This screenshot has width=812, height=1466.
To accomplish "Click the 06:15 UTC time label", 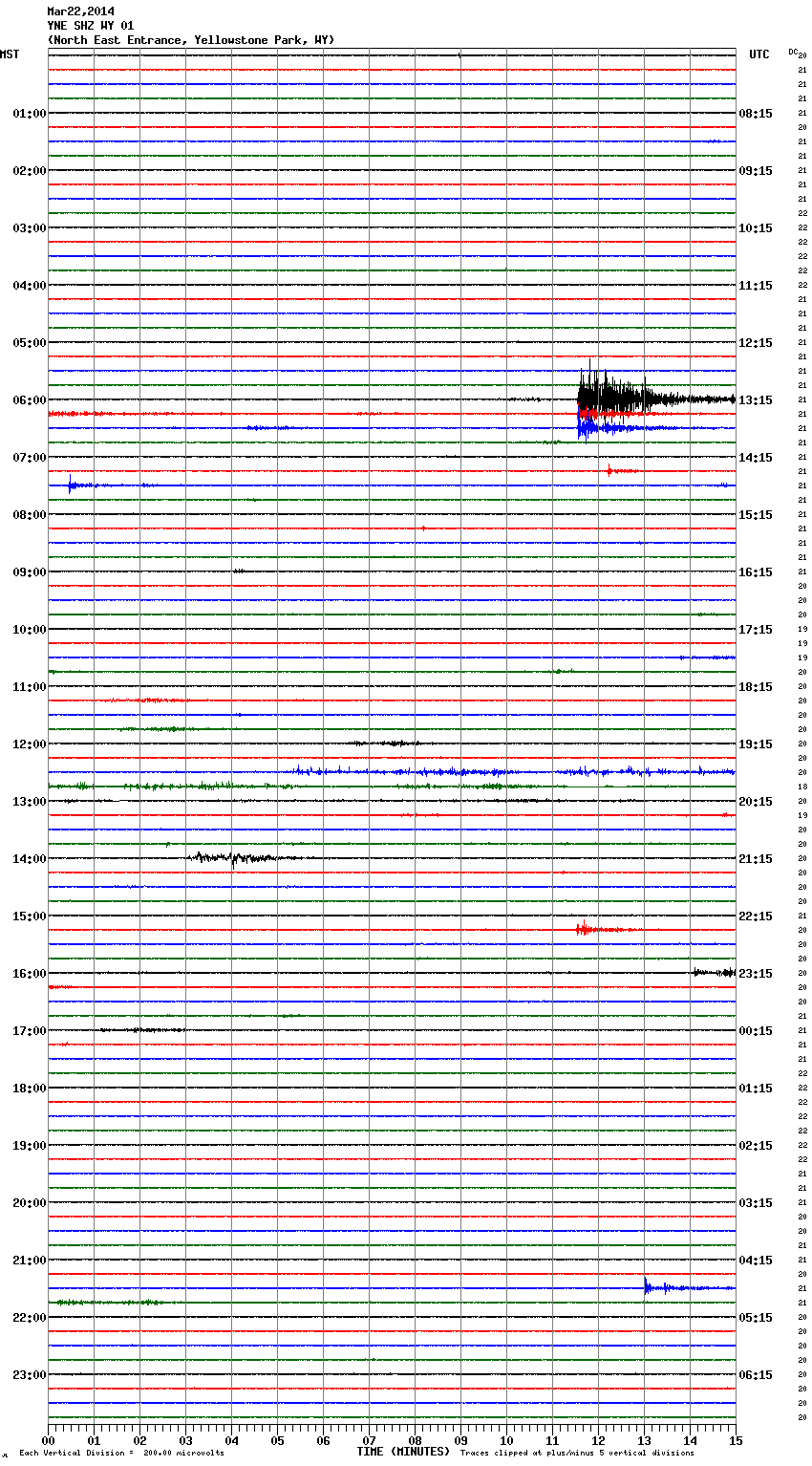I will [756, 1375].
